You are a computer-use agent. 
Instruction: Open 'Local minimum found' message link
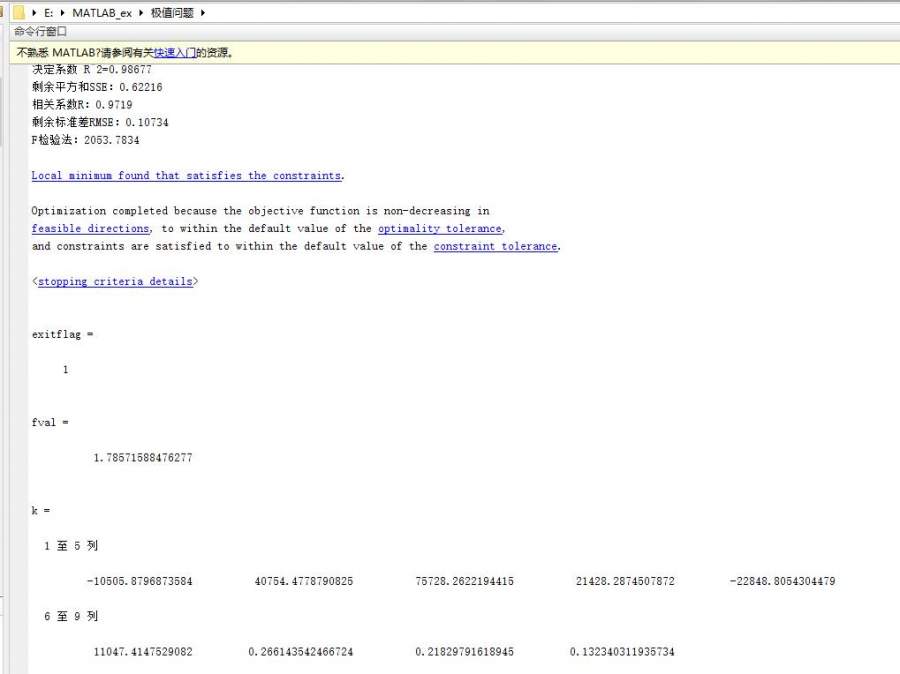coord(187,176)
